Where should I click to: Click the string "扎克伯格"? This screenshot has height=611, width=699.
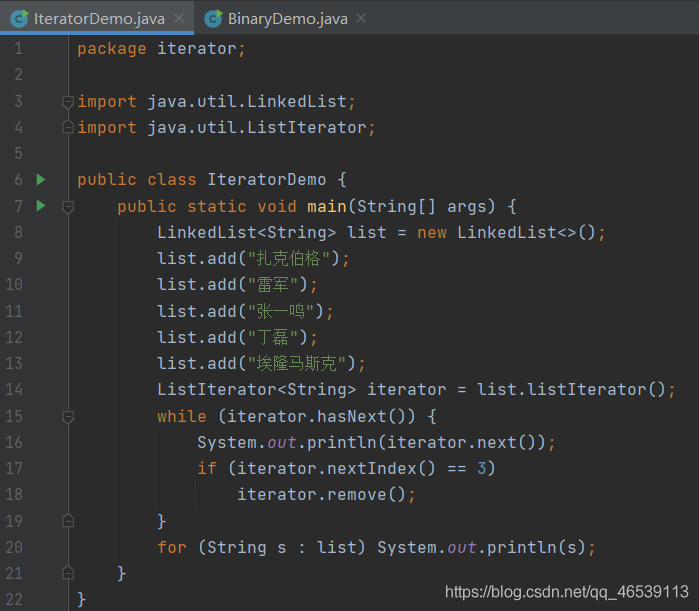(x=288, y=258)
